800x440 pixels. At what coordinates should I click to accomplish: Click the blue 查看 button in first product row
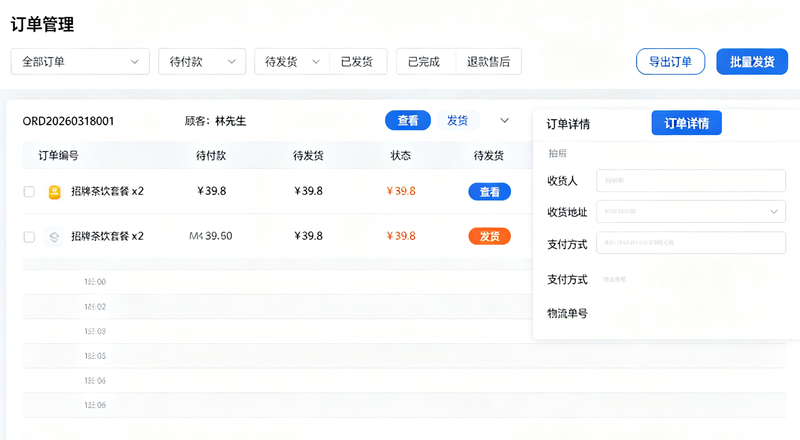489,192
